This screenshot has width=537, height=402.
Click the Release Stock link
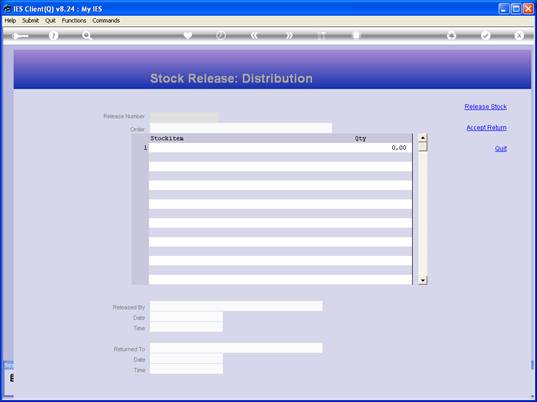485,106
